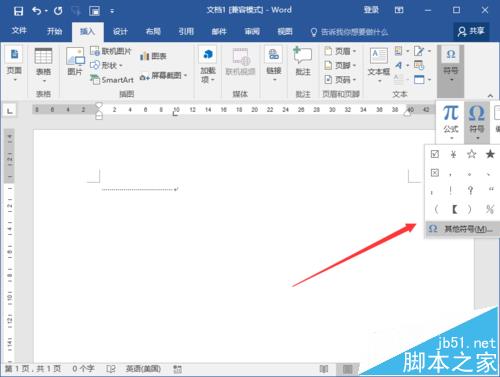The image size is (500, 377).
Task: Click the 符号 Omega symbol button
Action: point(477,122)
